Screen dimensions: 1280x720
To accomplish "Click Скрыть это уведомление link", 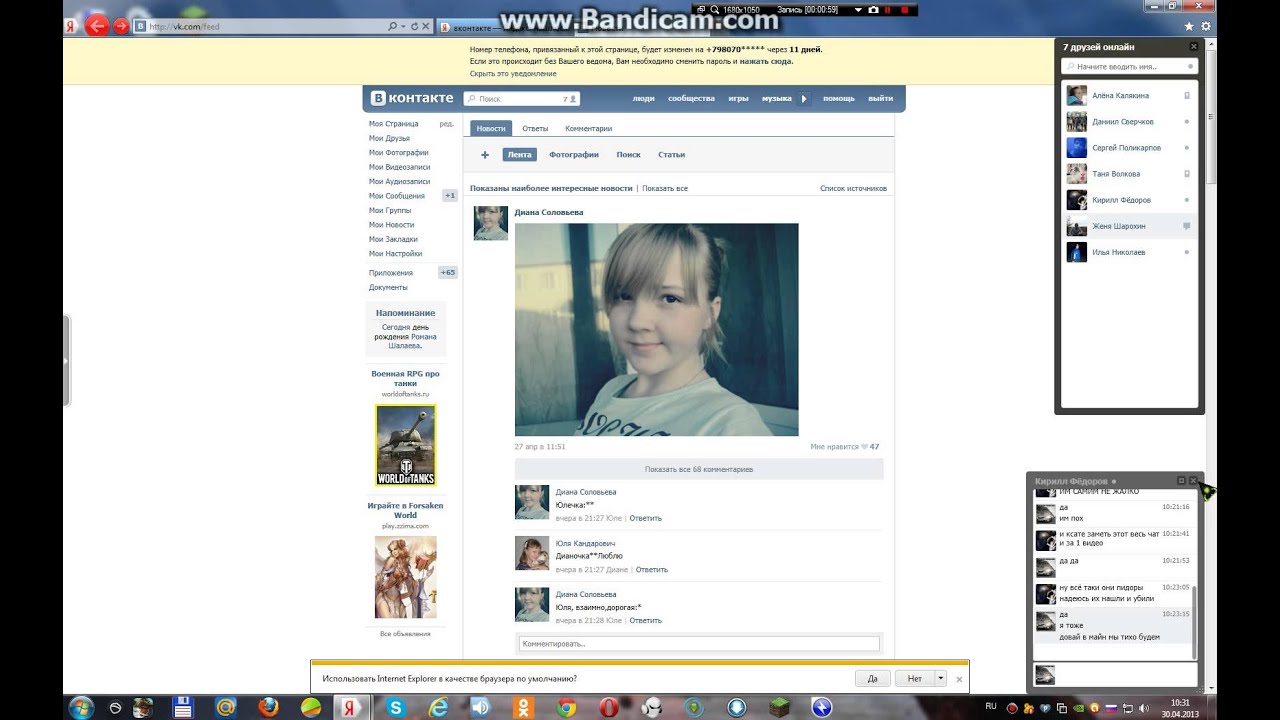I will tap(513, 73).
